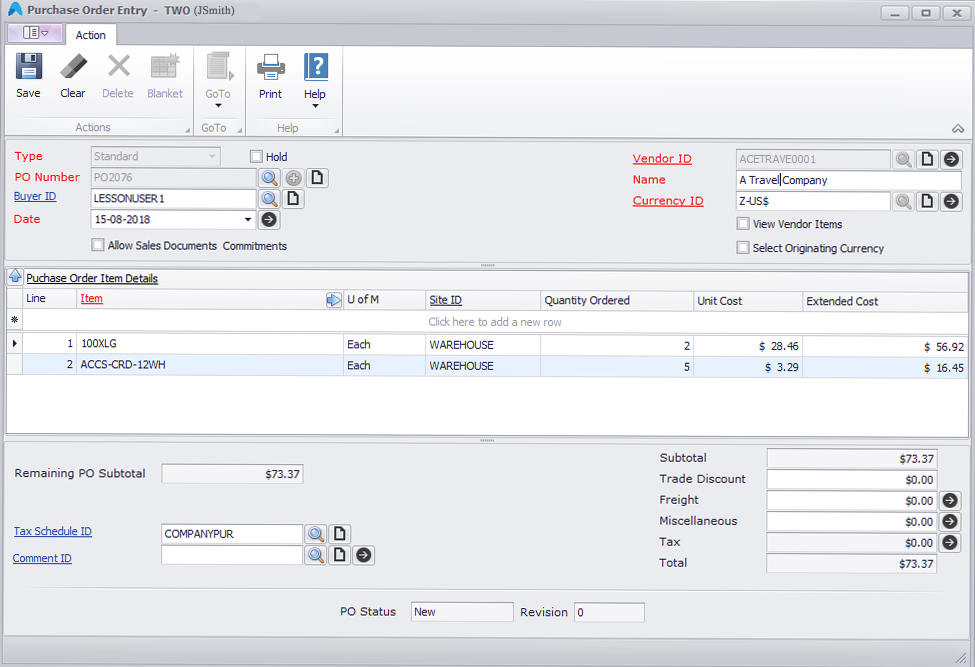Open Actions group dialog launcher
Viewport: 975px width, 667px height.
pyautogui.click(x=187, y=130)
